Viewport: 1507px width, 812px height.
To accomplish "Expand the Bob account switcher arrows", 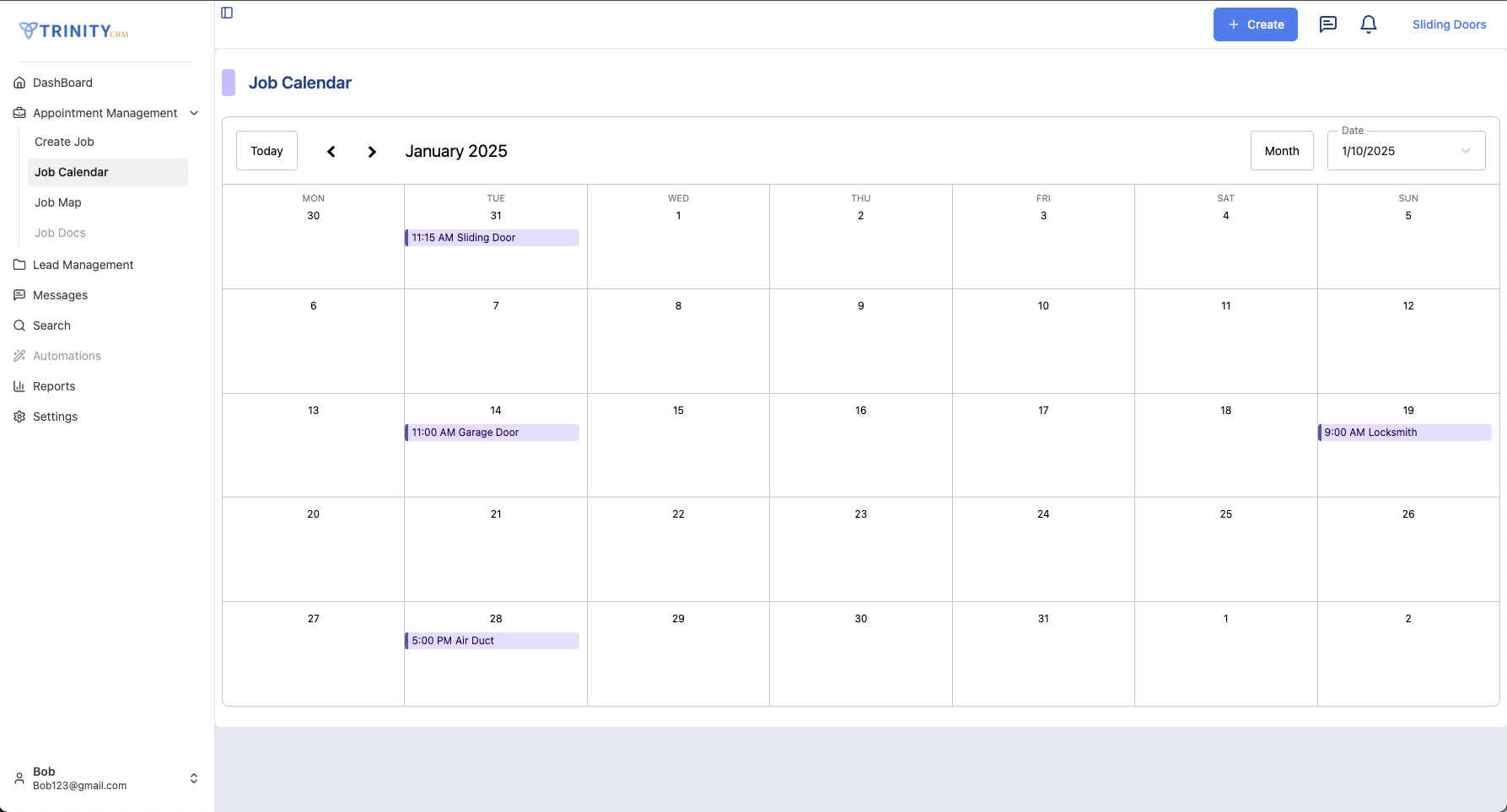I will (x=194, y=778).
